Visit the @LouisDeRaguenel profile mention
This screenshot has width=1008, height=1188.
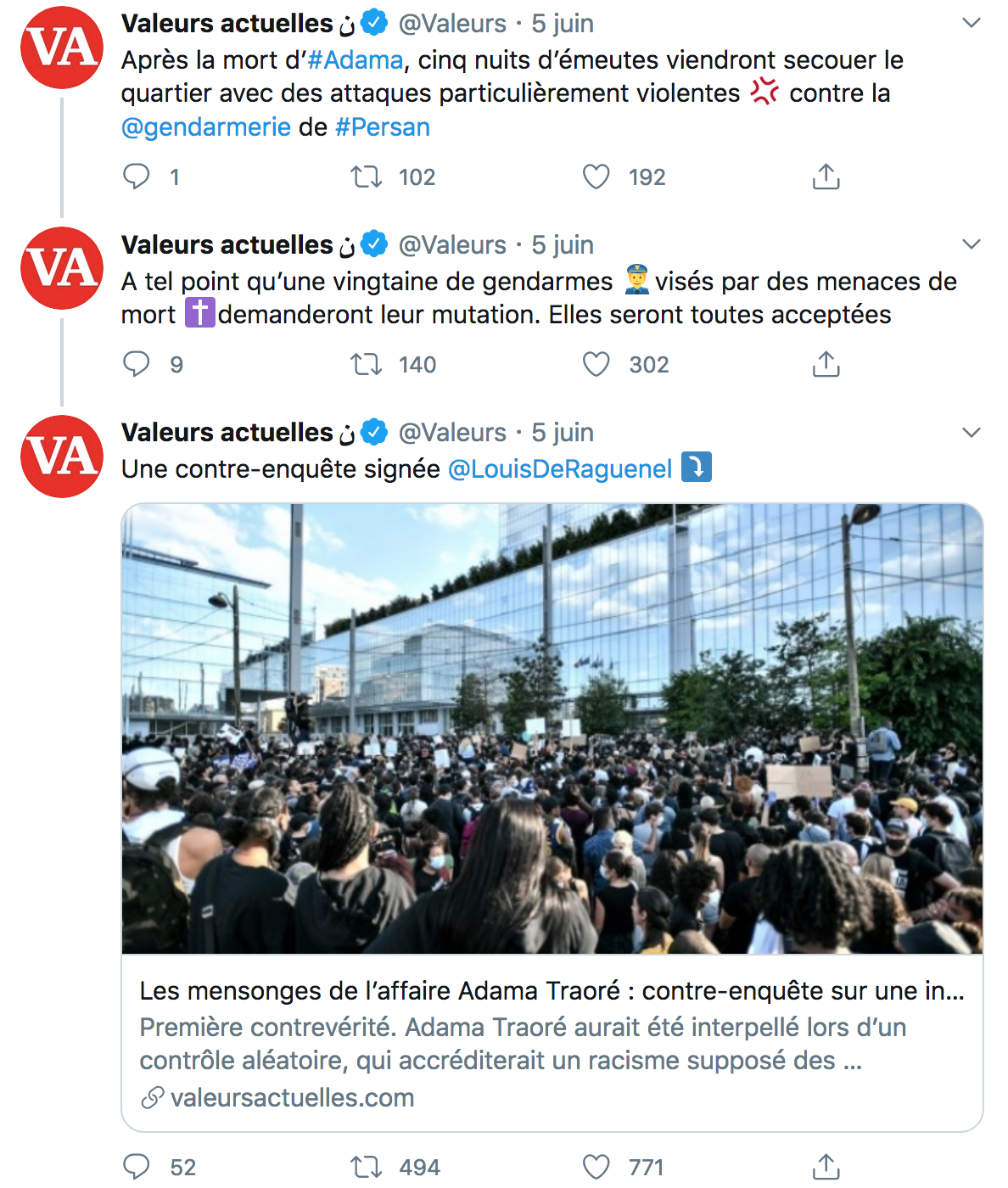point(560,469)
